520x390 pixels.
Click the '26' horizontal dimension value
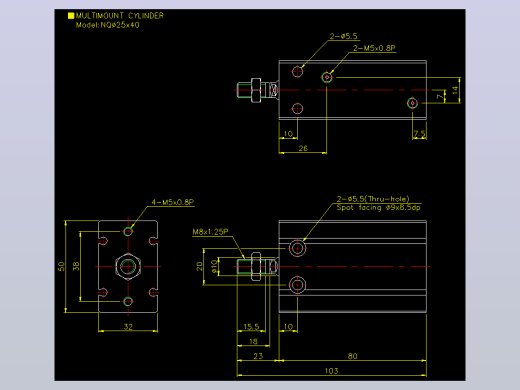303,148
